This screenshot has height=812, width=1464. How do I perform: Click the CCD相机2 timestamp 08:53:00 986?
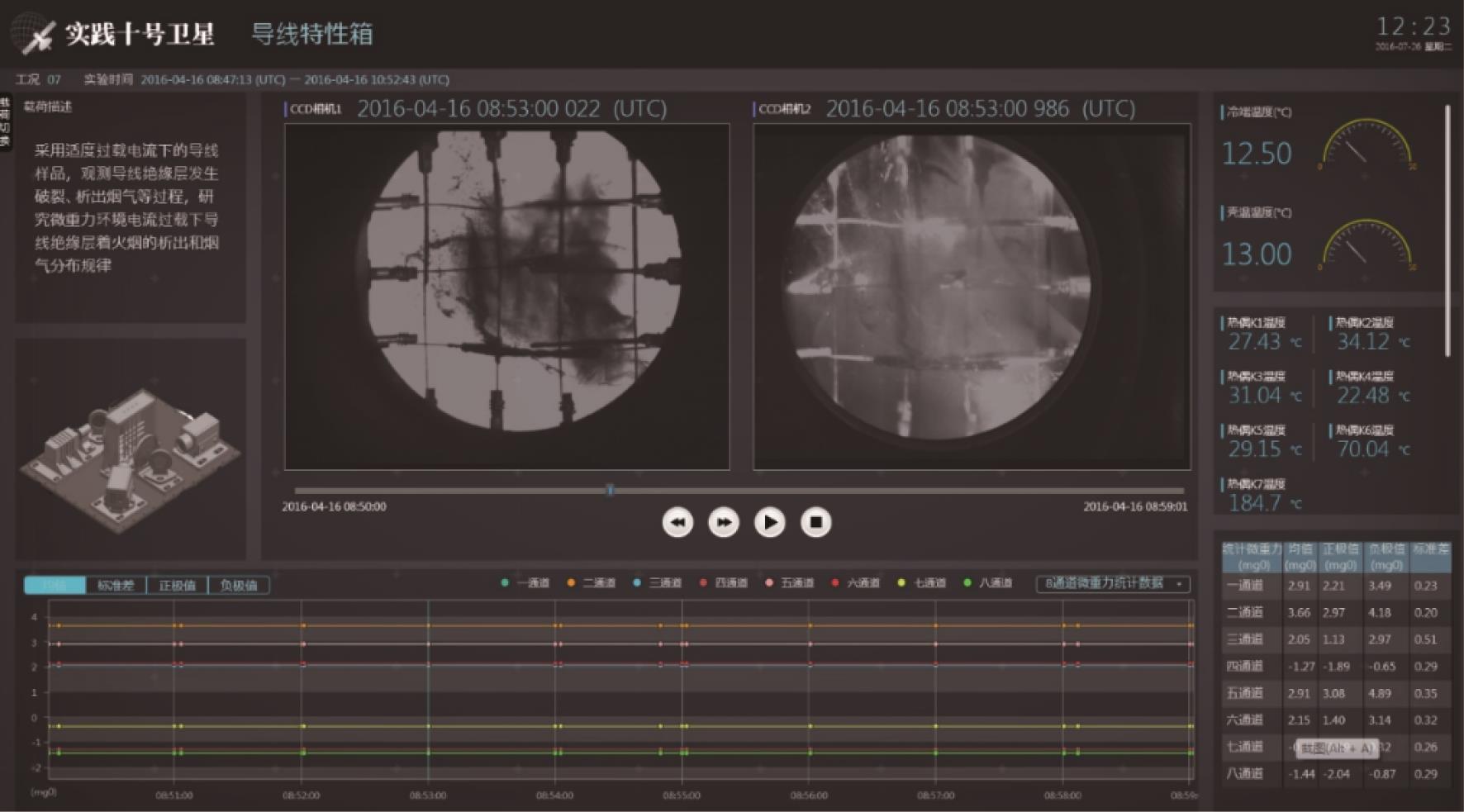point(981,109)
